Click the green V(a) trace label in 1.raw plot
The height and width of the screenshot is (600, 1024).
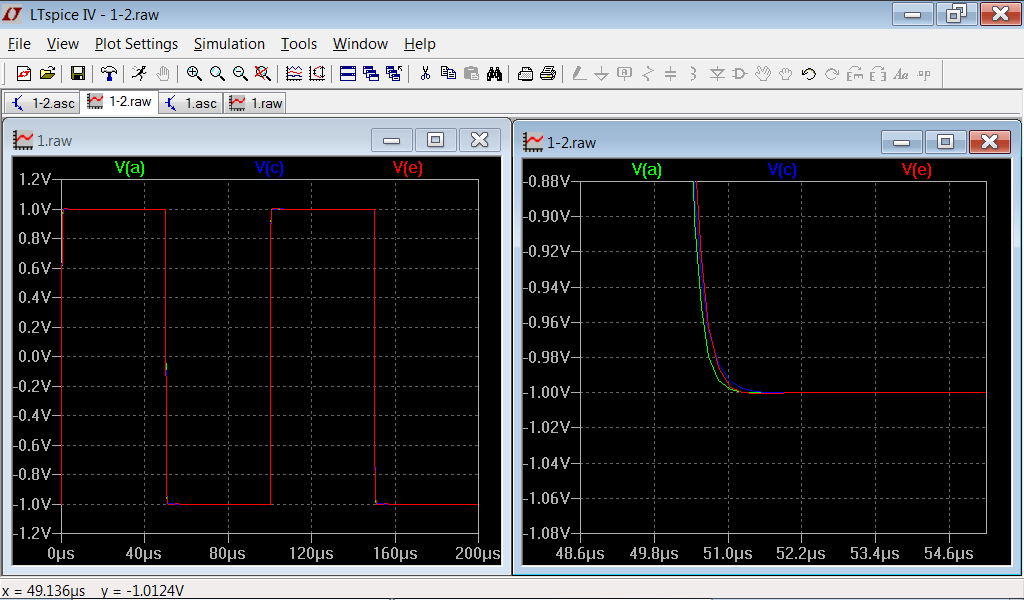(130, 168)
